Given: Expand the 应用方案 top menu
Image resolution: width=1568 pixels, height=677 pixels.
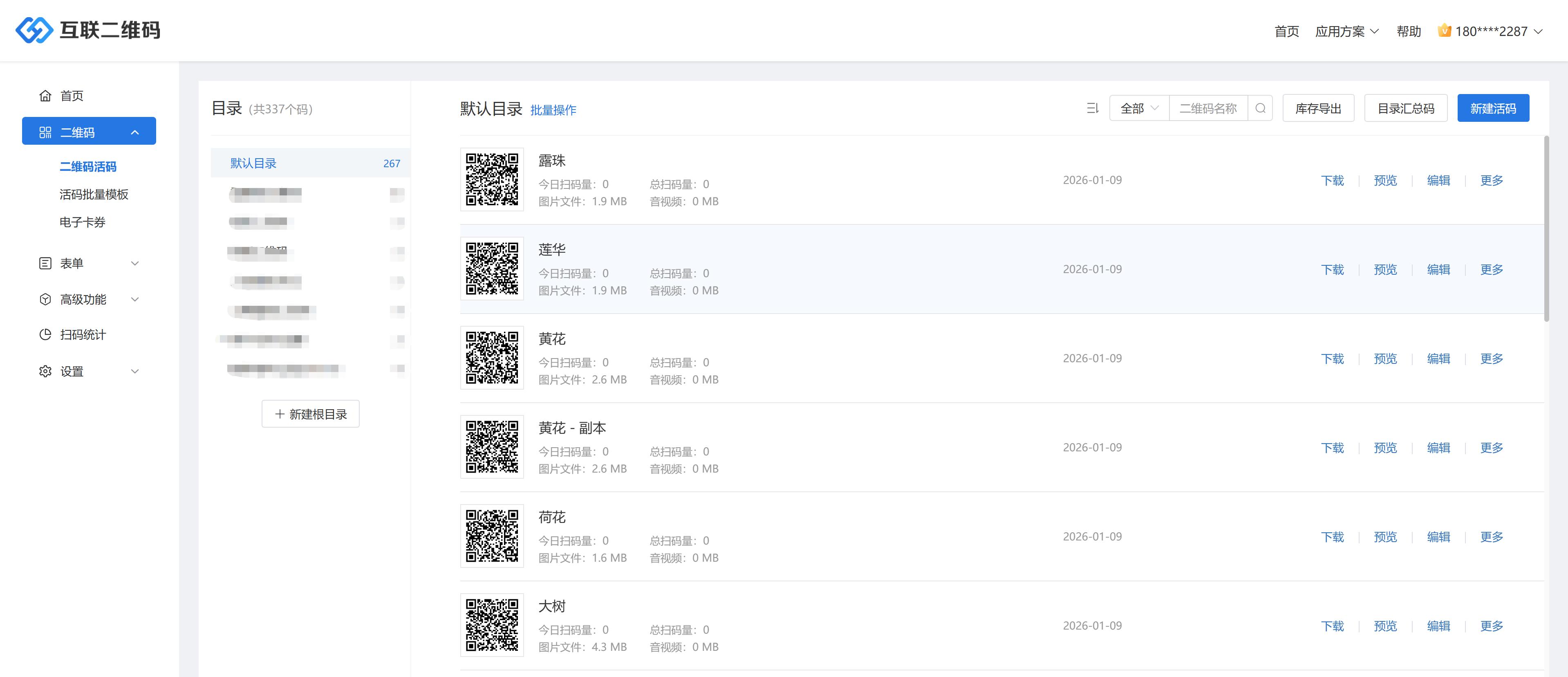Looking at the screenshot, I should 1346,31.
